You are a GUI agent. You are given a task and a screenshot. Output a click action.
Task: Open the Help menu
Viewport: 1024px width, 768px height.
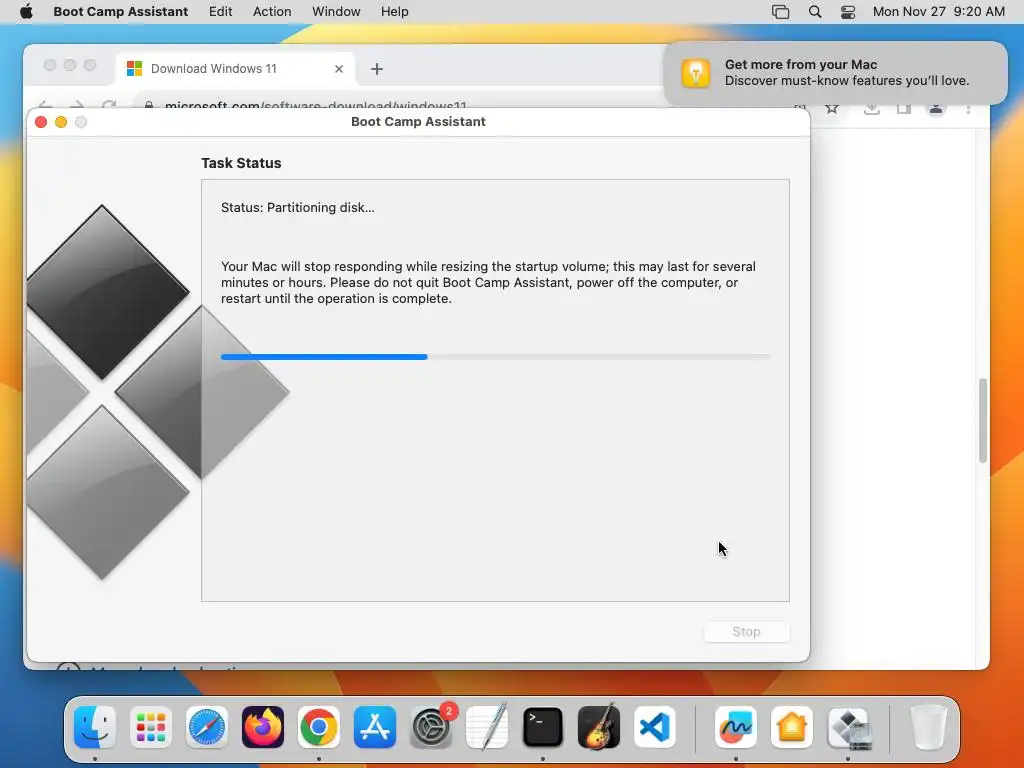coord(394,12)
